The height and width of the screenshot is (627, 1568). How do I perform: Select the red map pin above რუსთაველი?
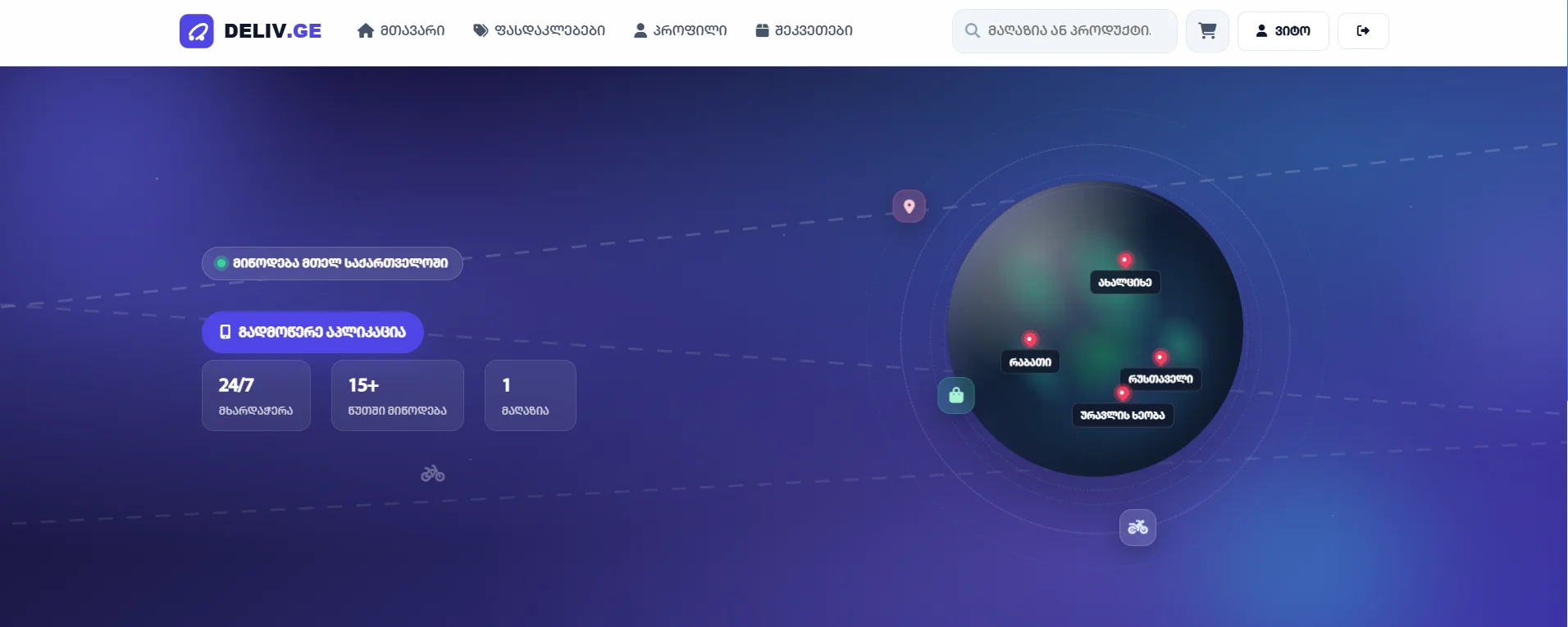coord(1160,357)
